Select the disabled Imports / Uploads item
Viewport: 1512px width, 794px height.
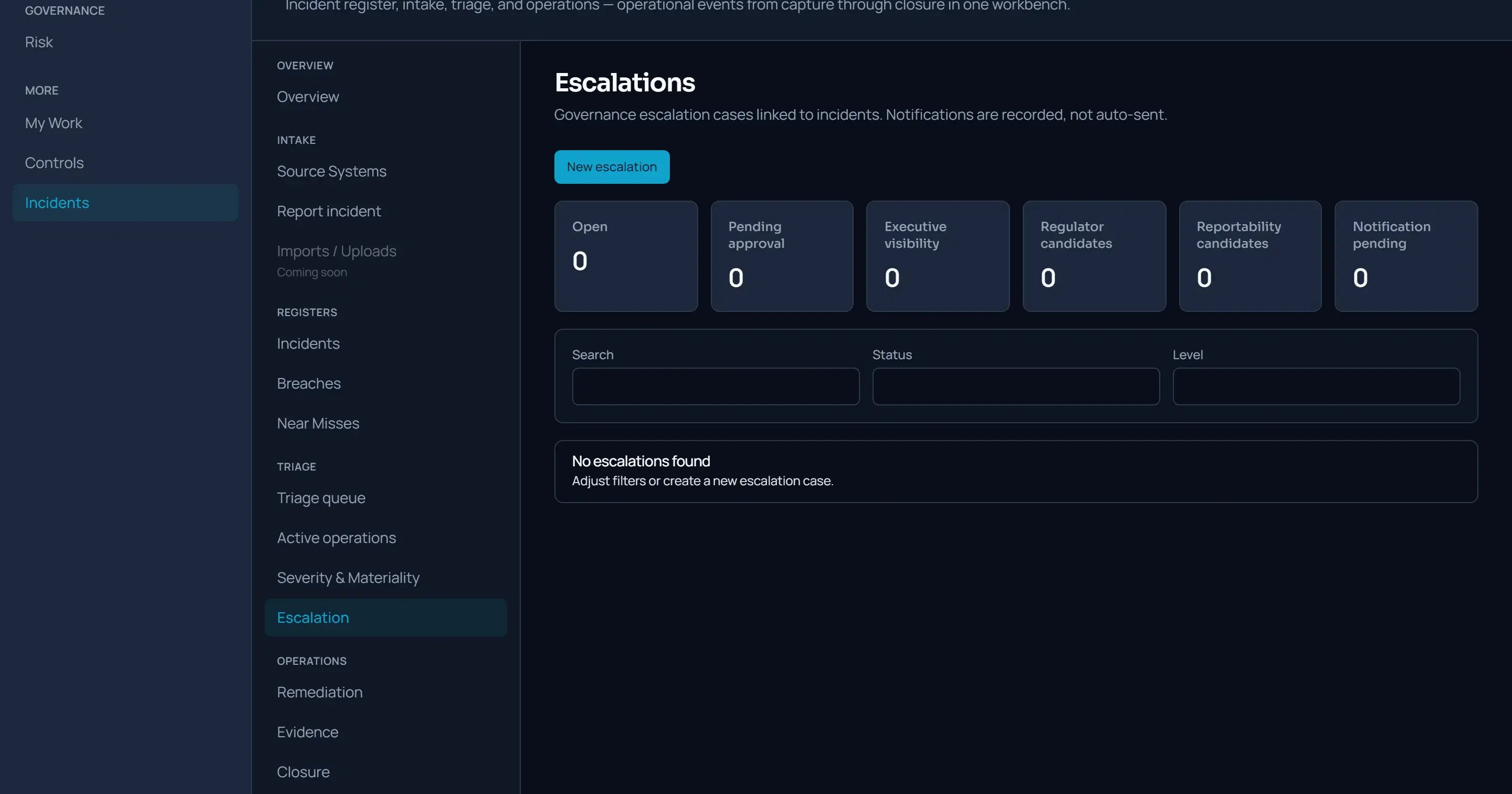tap(386, 260)
